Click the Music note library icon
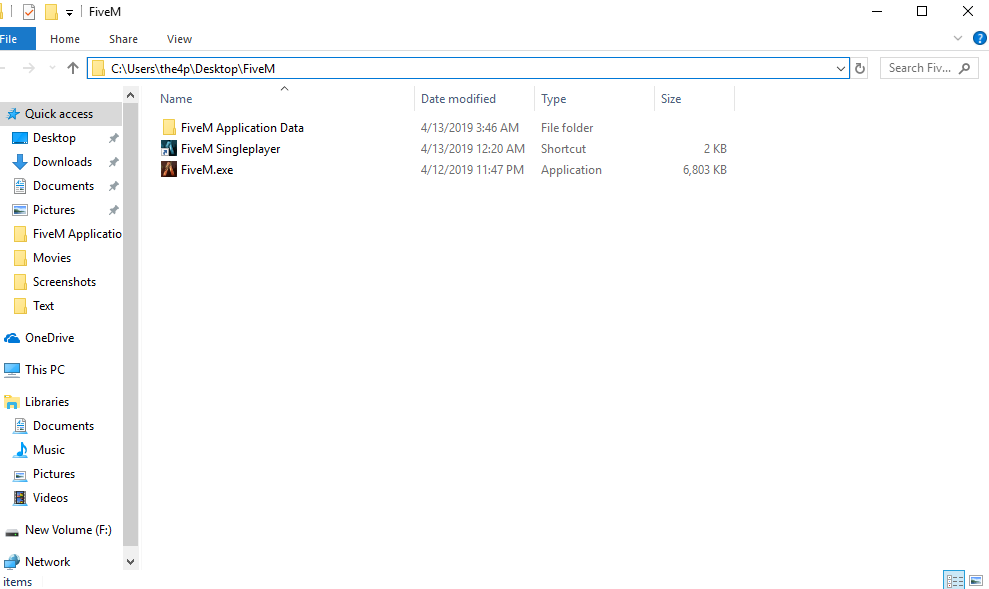Viewport: 989px width, 589px height. point(20,450)
